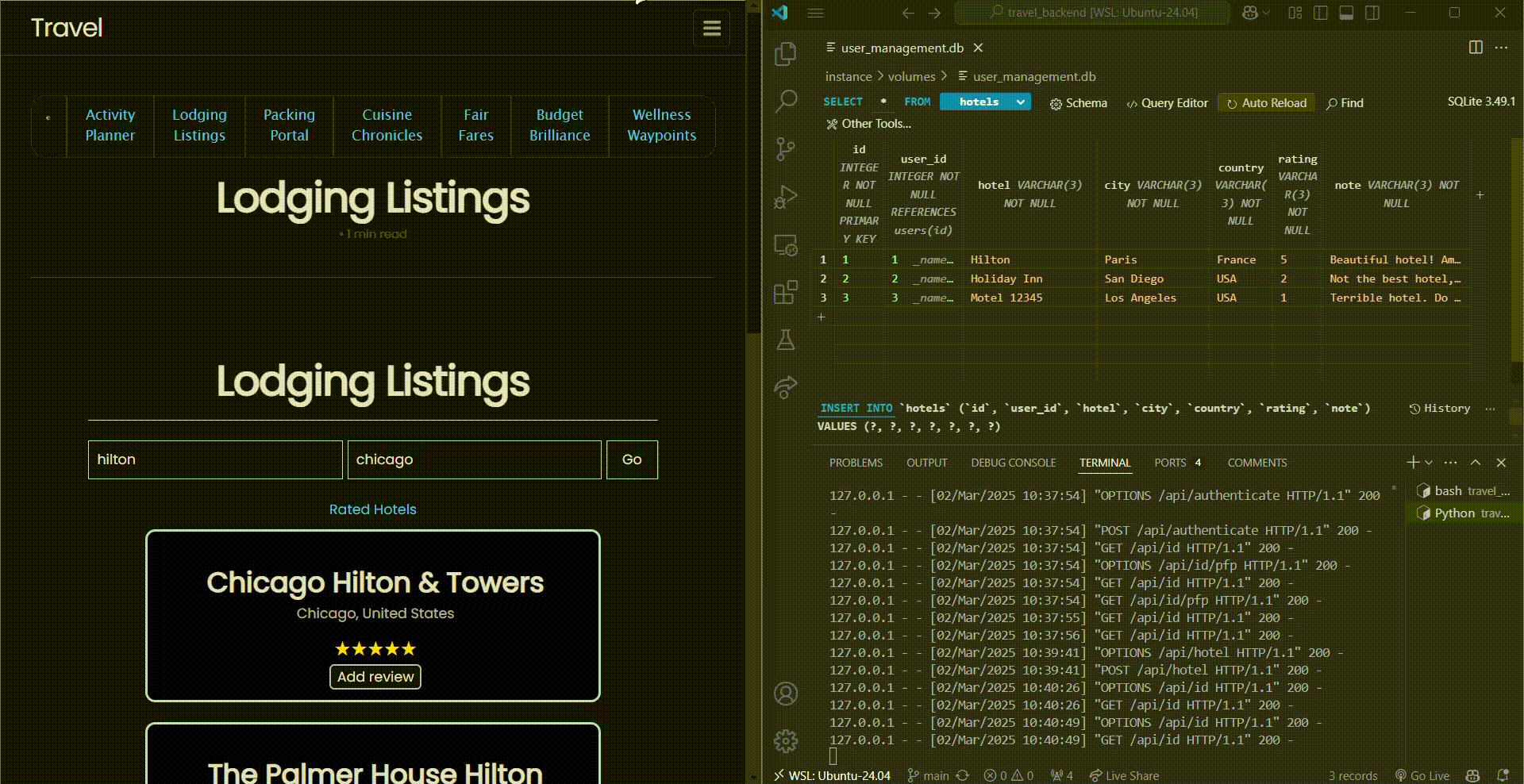1524x784 pixels.
Task: Expand the new terminal launch profile dropdown arrow
Action: click(1429, 462)
